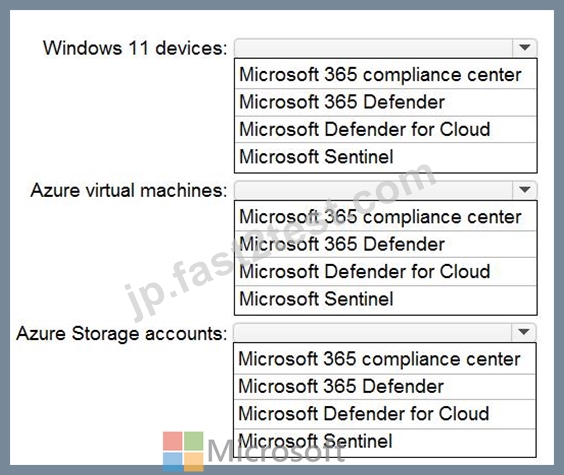Select Microsoft Sentinel for Azure virtual machines
The width and height of the screenshot is (564, 475).
[386, 300]
